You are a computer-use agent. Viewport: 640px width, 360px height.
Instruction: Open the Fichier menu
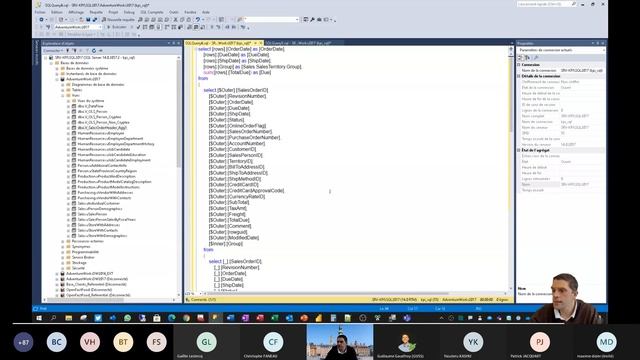[40, 12]
